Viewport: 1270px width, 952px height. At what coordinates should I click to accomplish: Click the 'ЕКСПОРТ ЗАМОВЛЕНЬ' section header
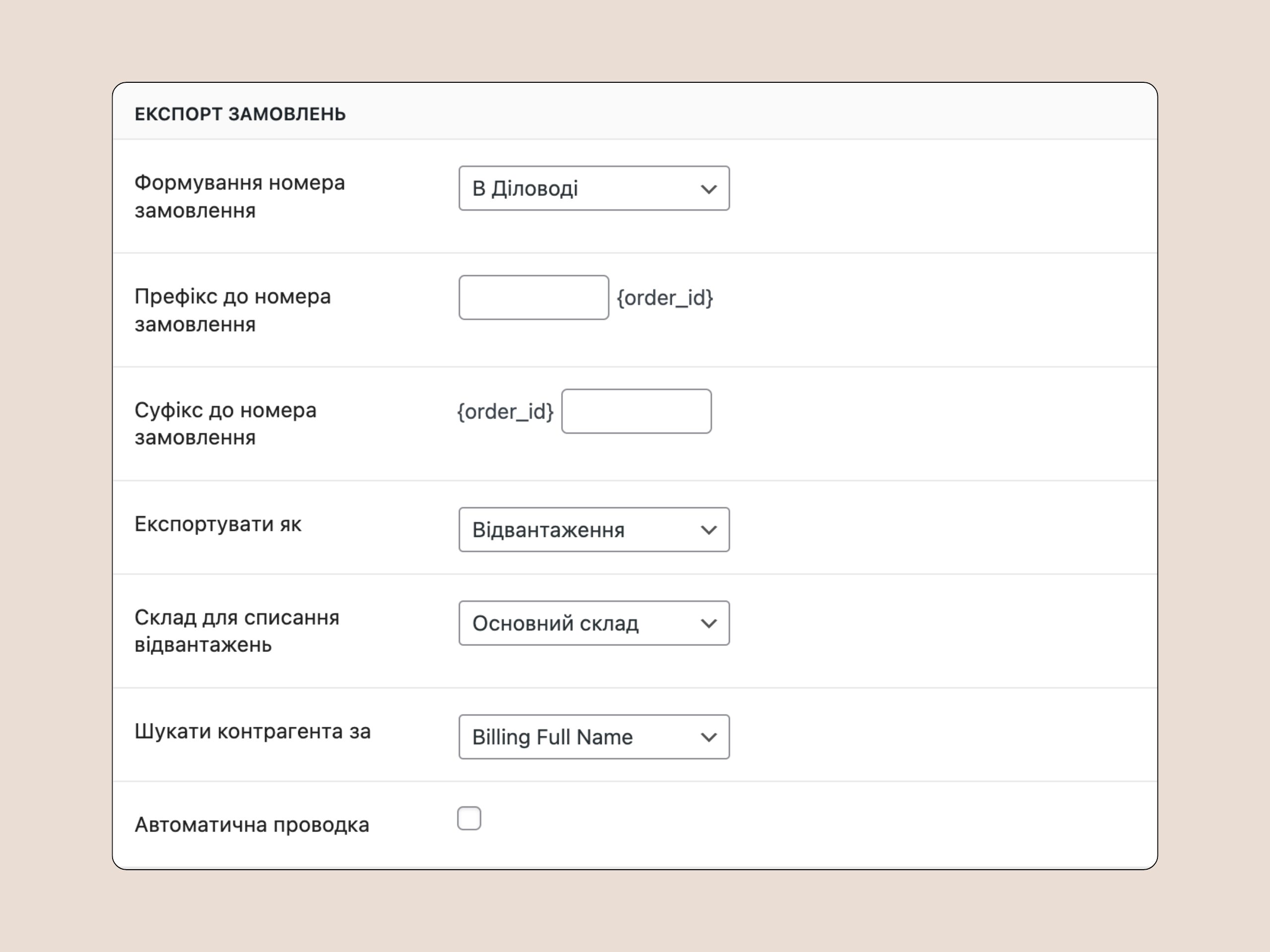tap(240, 114)
